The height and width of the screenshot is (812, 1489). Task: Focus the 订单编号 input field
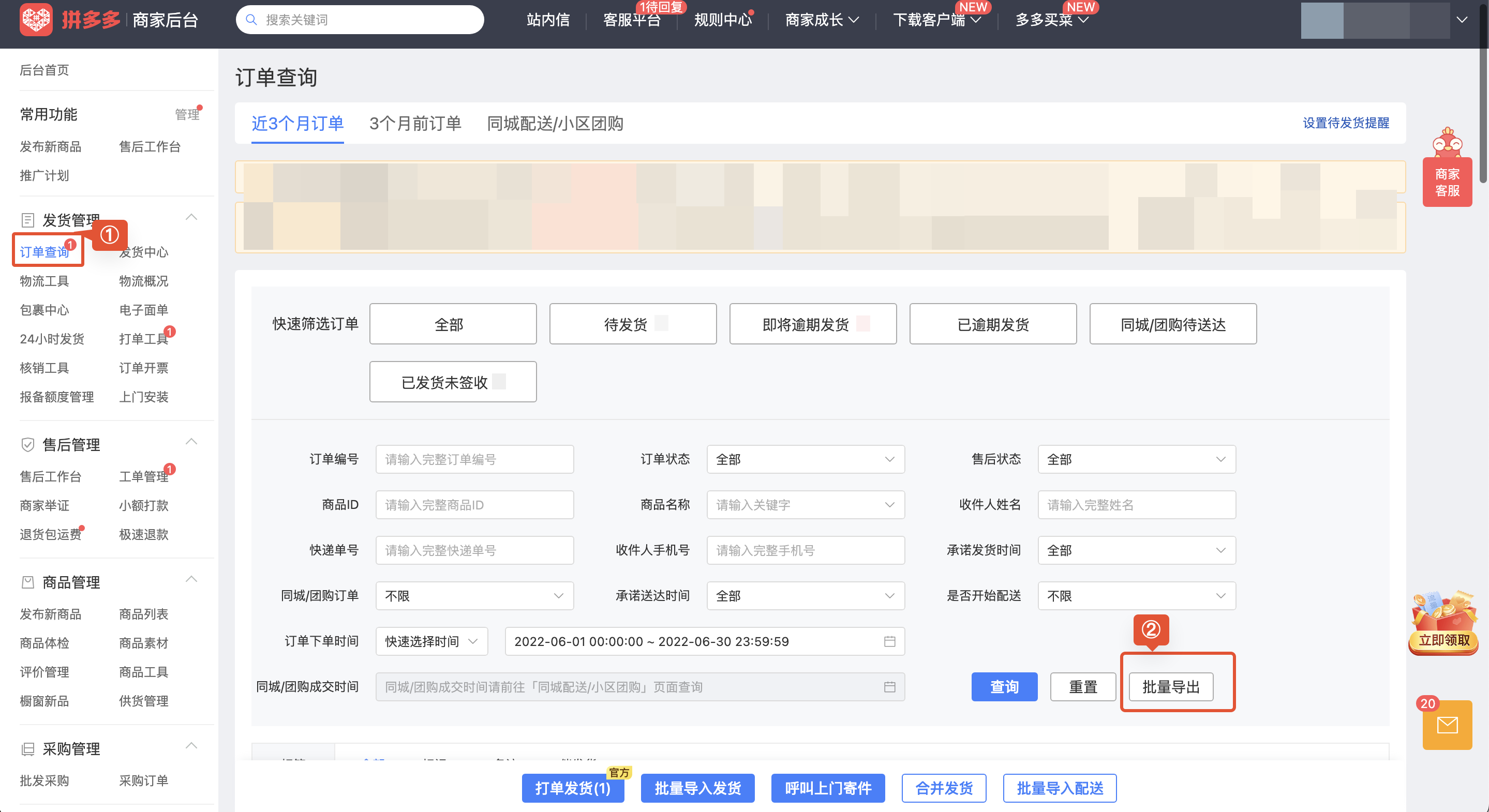pos(474,459)
